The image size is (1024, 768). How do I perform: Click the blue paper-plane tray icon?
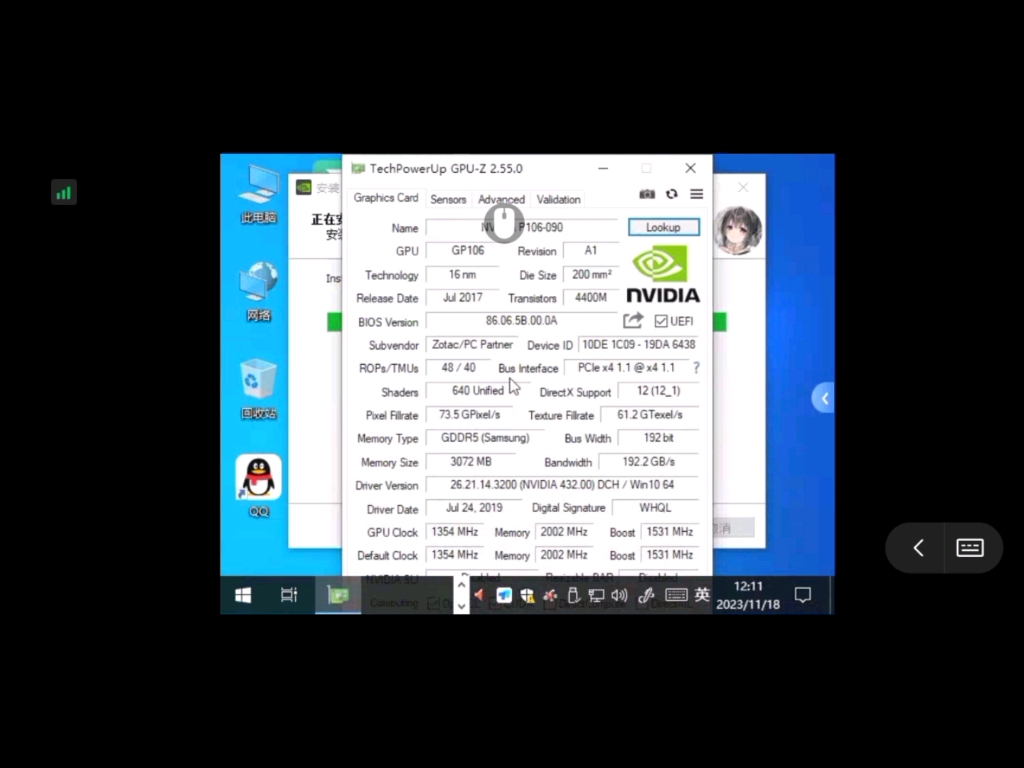click(x=504, y=595)
